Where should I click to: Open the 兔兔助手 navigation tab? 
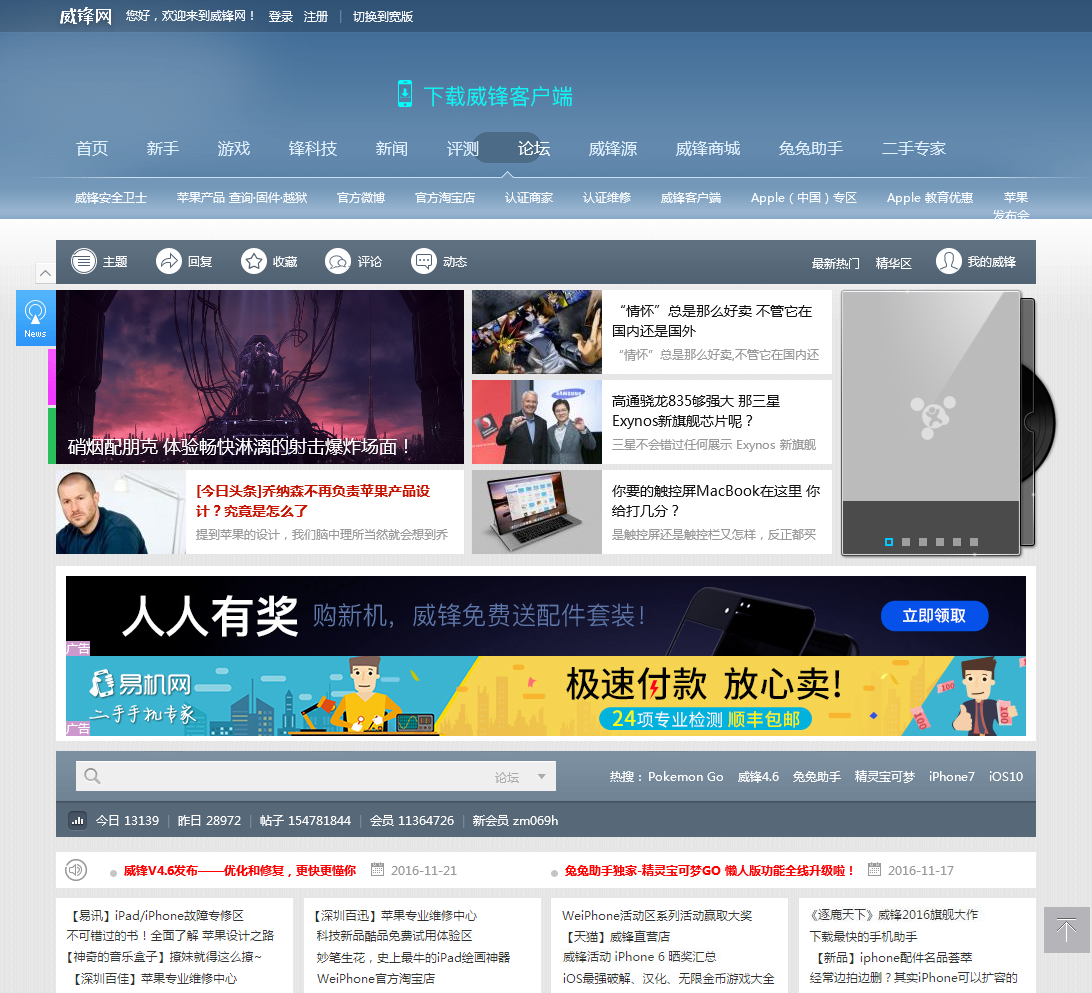[x=811, y=148]
